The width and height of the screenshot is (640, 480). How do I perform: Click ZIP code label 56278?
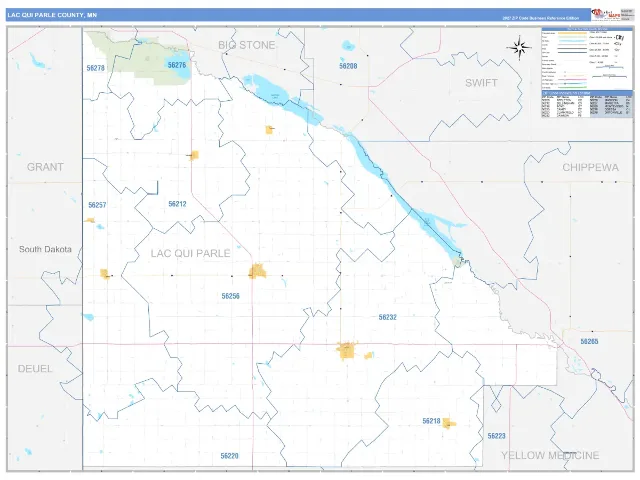pyautogui.click(x=96, y=68)
